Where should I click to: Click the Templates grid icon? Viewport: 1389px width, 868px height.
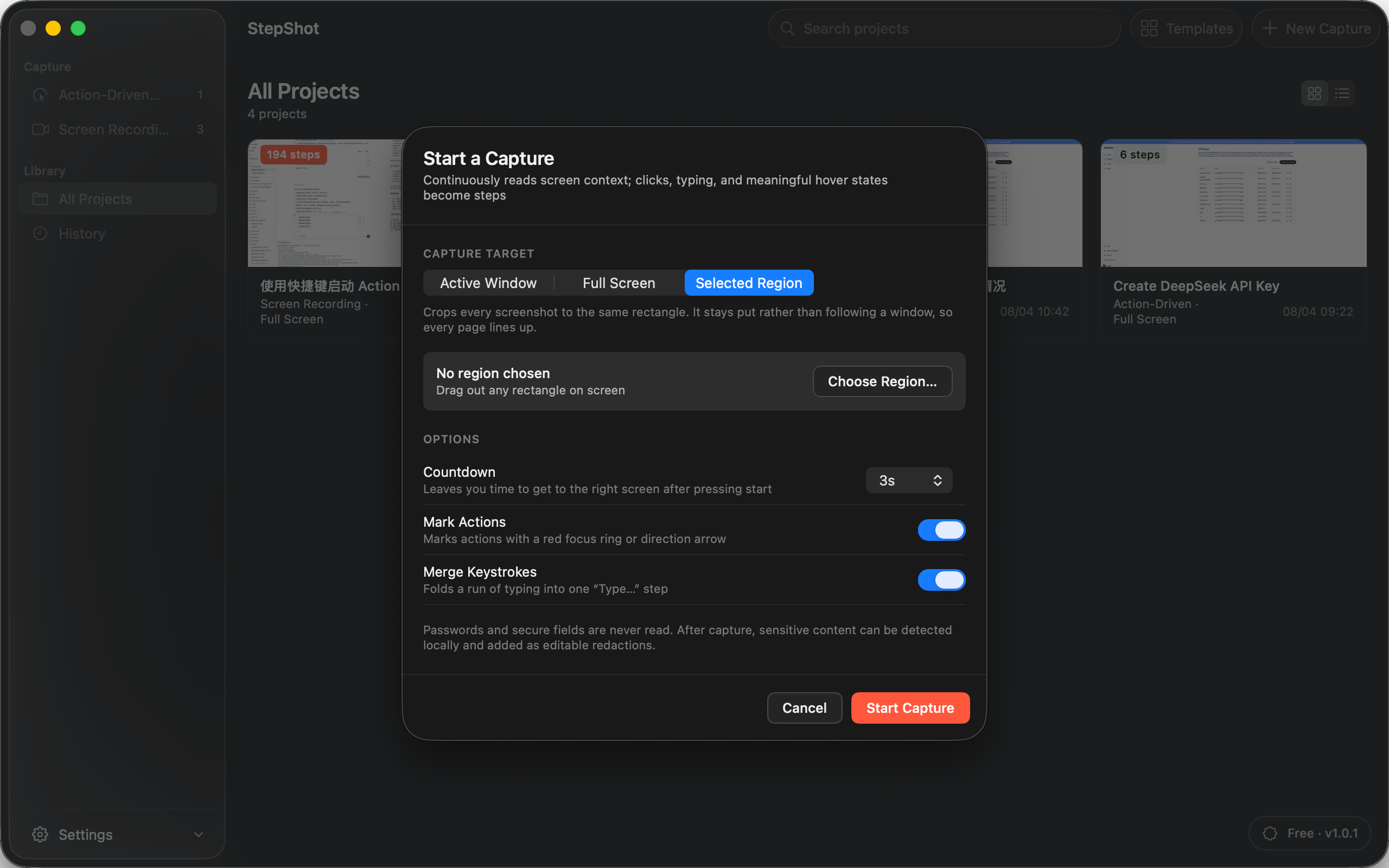(x=1149, y=29)
